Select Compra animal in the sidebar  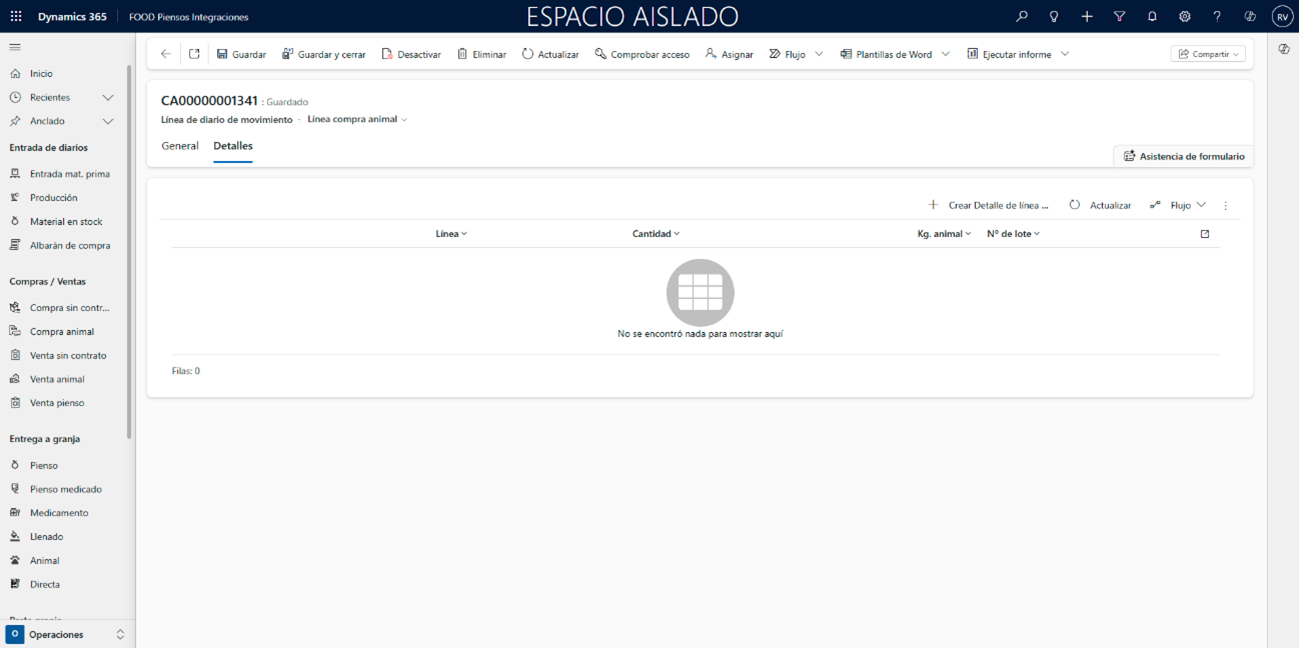[61, 332]
